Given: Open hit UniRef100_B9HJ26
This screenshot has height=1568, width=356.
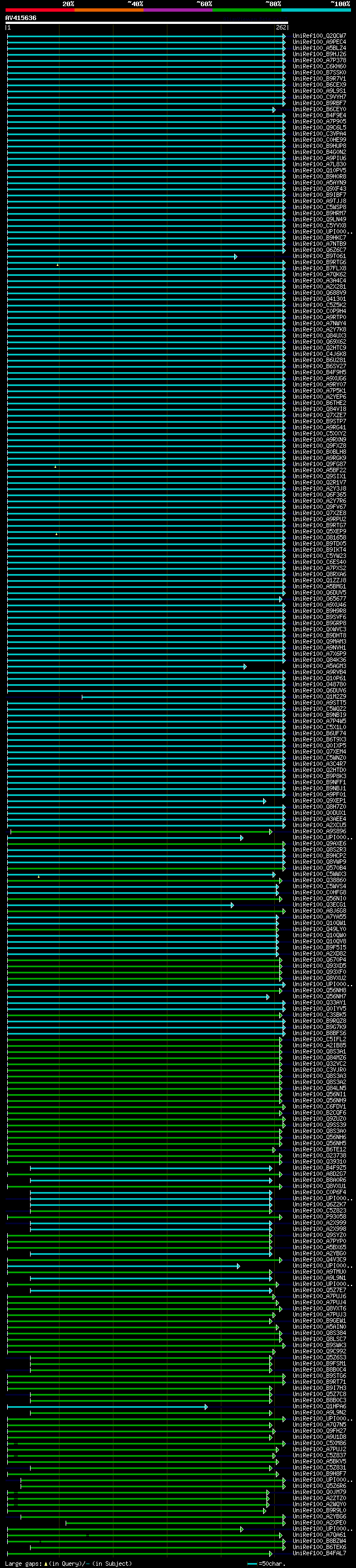Looking at the screenshot, I should [319, 54].
